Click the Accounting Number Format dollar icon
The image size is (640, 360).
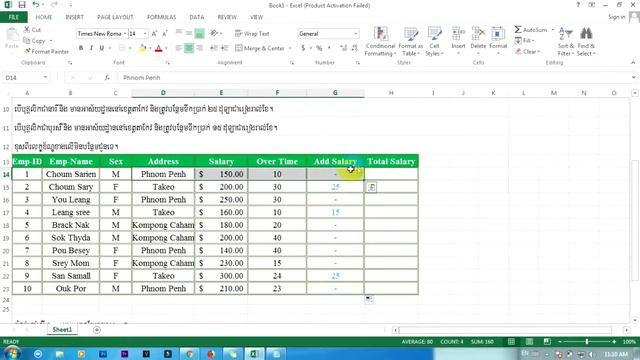[x=303, y=48]
